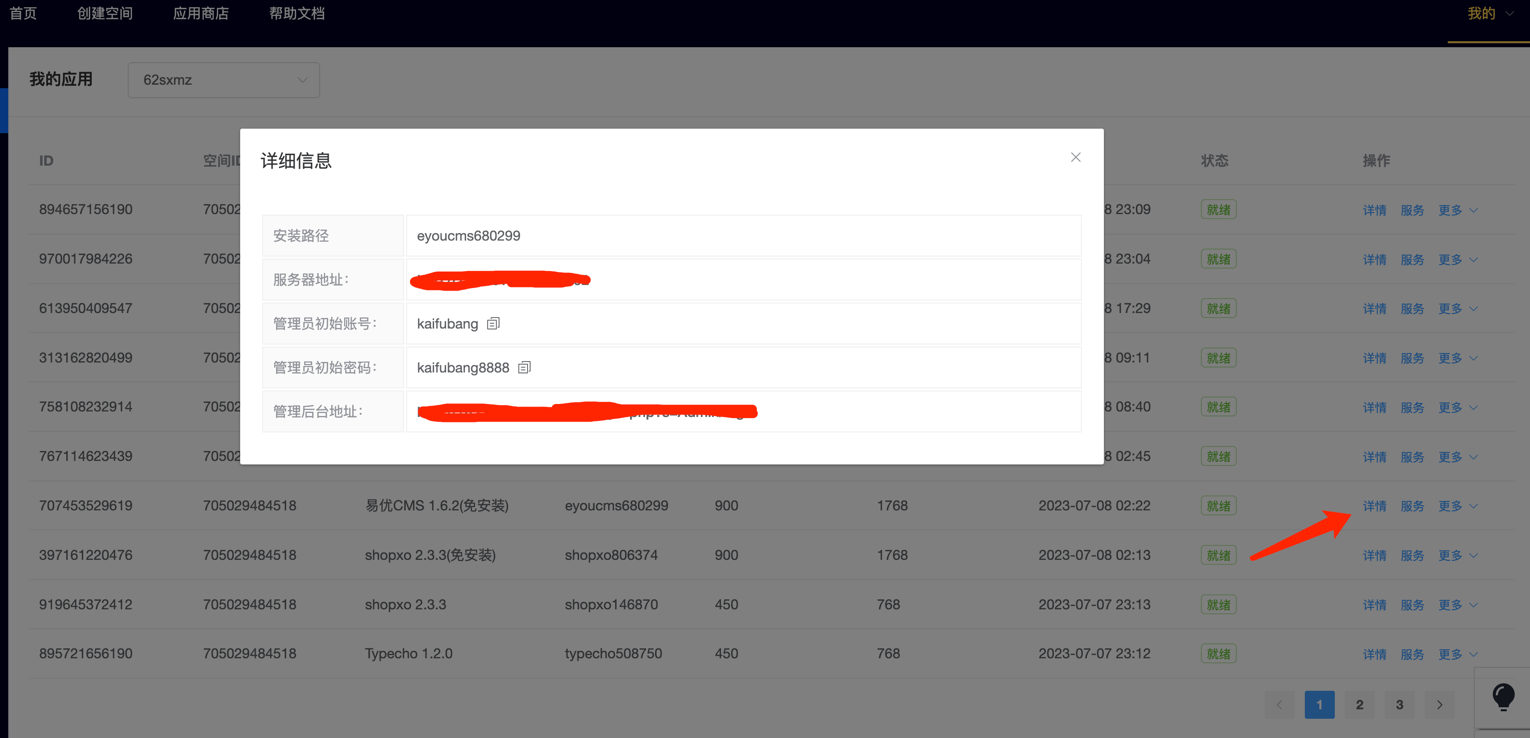Go to previous page arrow

point(1279,705)
